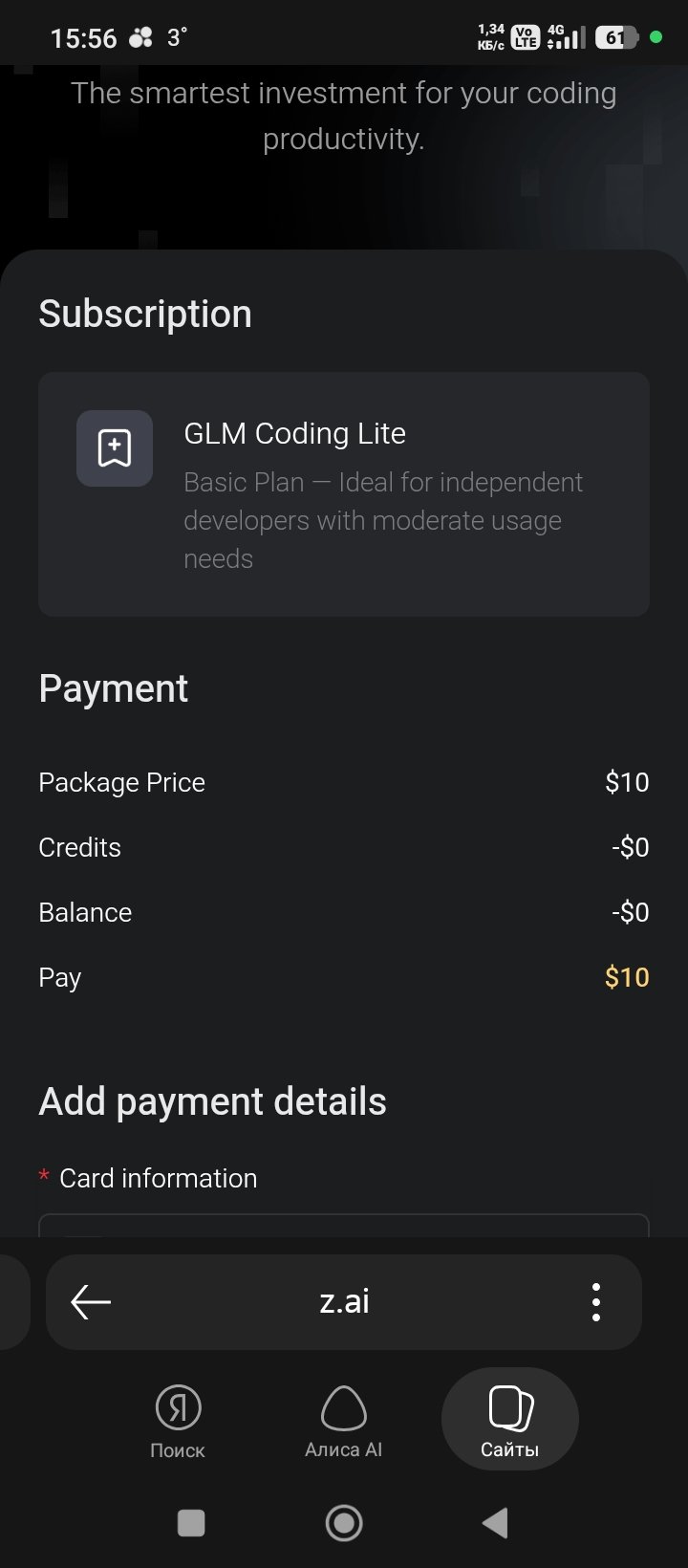This screenshot has width=688, height=1568.
Task: Tap the z.ai address text
Action: 344,1301
